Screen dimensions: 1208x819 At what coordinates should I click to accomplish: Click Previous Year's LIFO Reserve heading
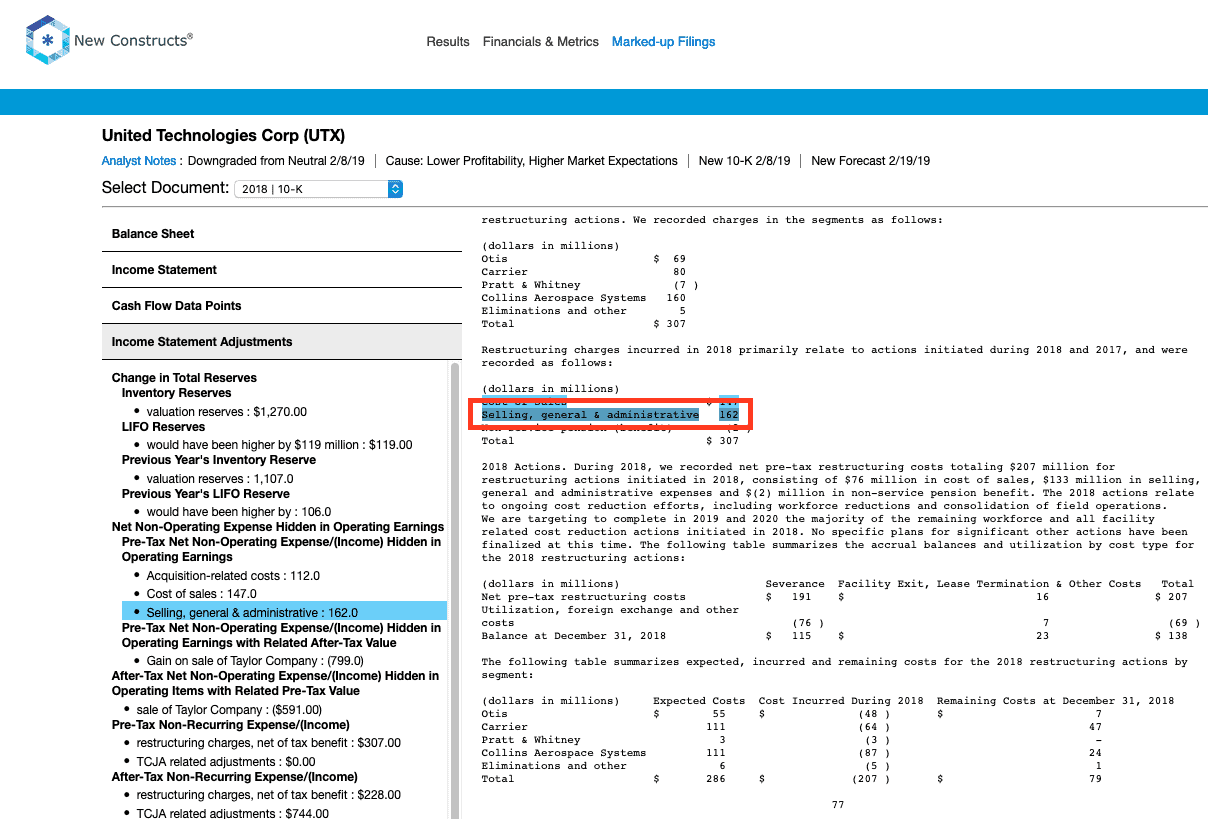pyautogui.click(x=206, y=494)
